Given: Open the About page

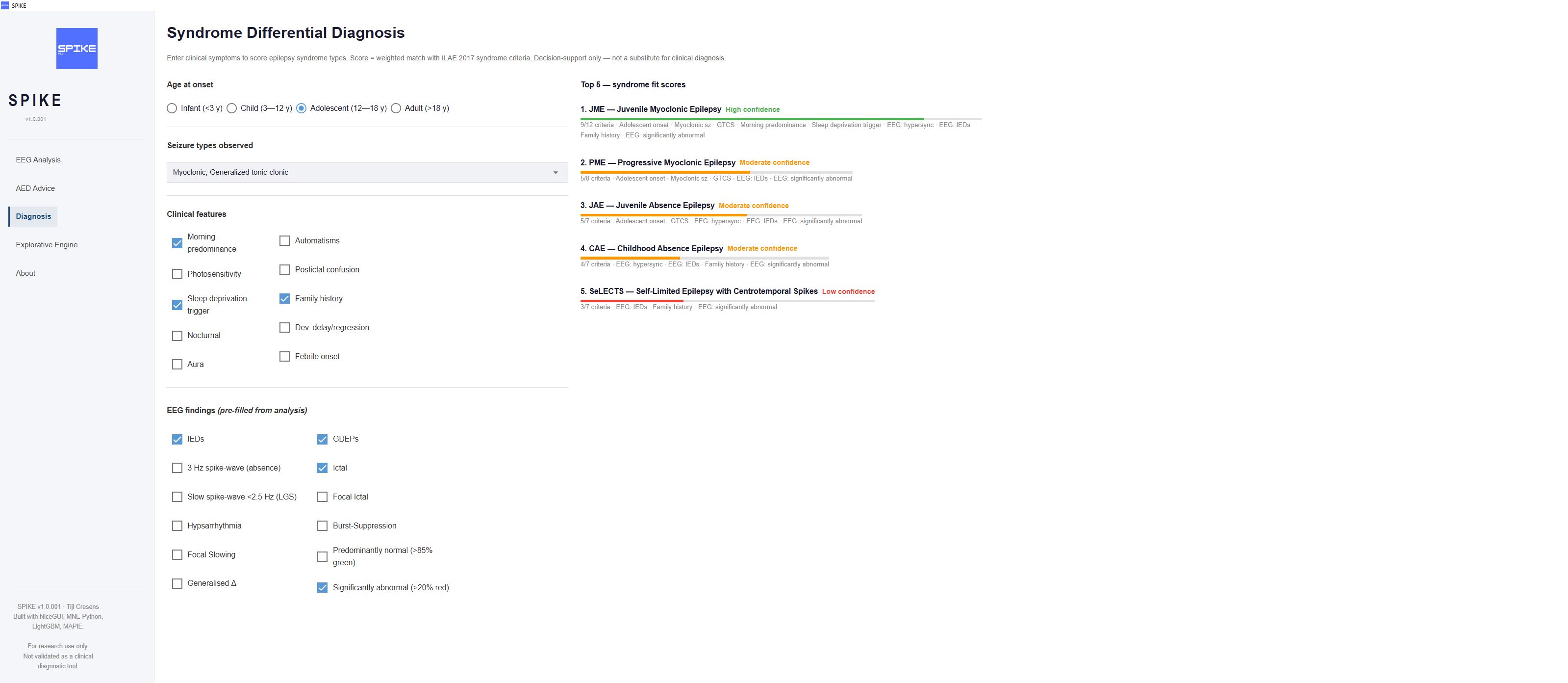Looking at the screenshot, I should coord(25,273).
